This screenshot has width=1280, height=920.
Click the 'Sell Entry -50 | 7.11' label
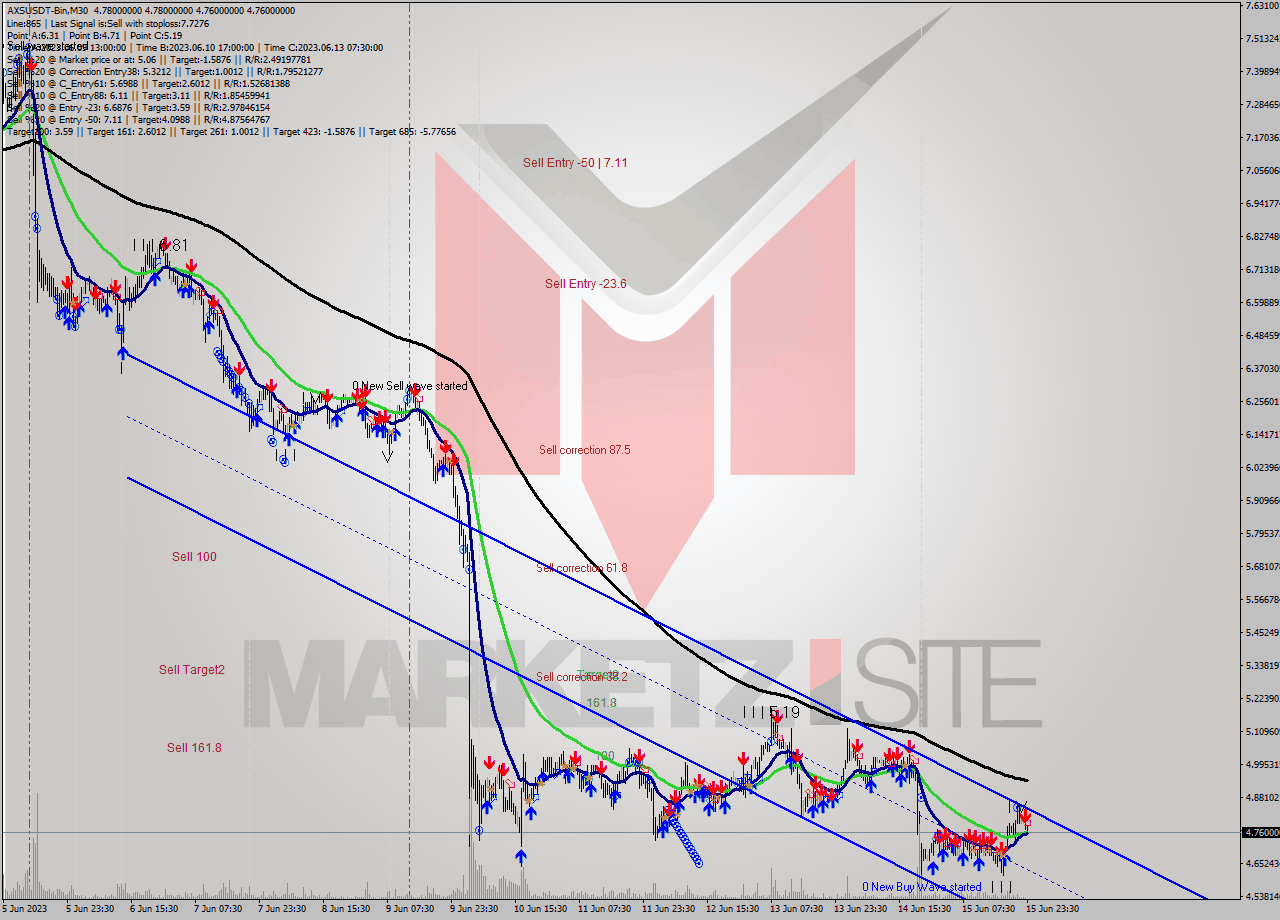click(x=575, y=162)
